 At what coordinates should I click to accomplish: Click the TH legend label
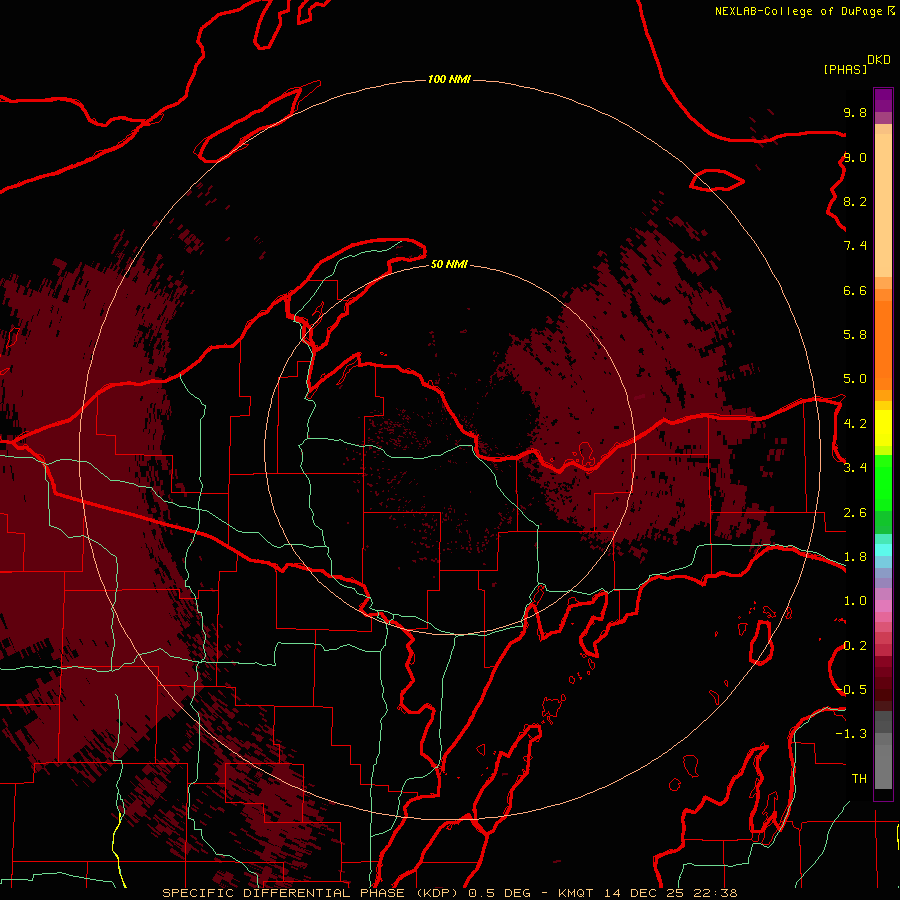click(859, 779)
